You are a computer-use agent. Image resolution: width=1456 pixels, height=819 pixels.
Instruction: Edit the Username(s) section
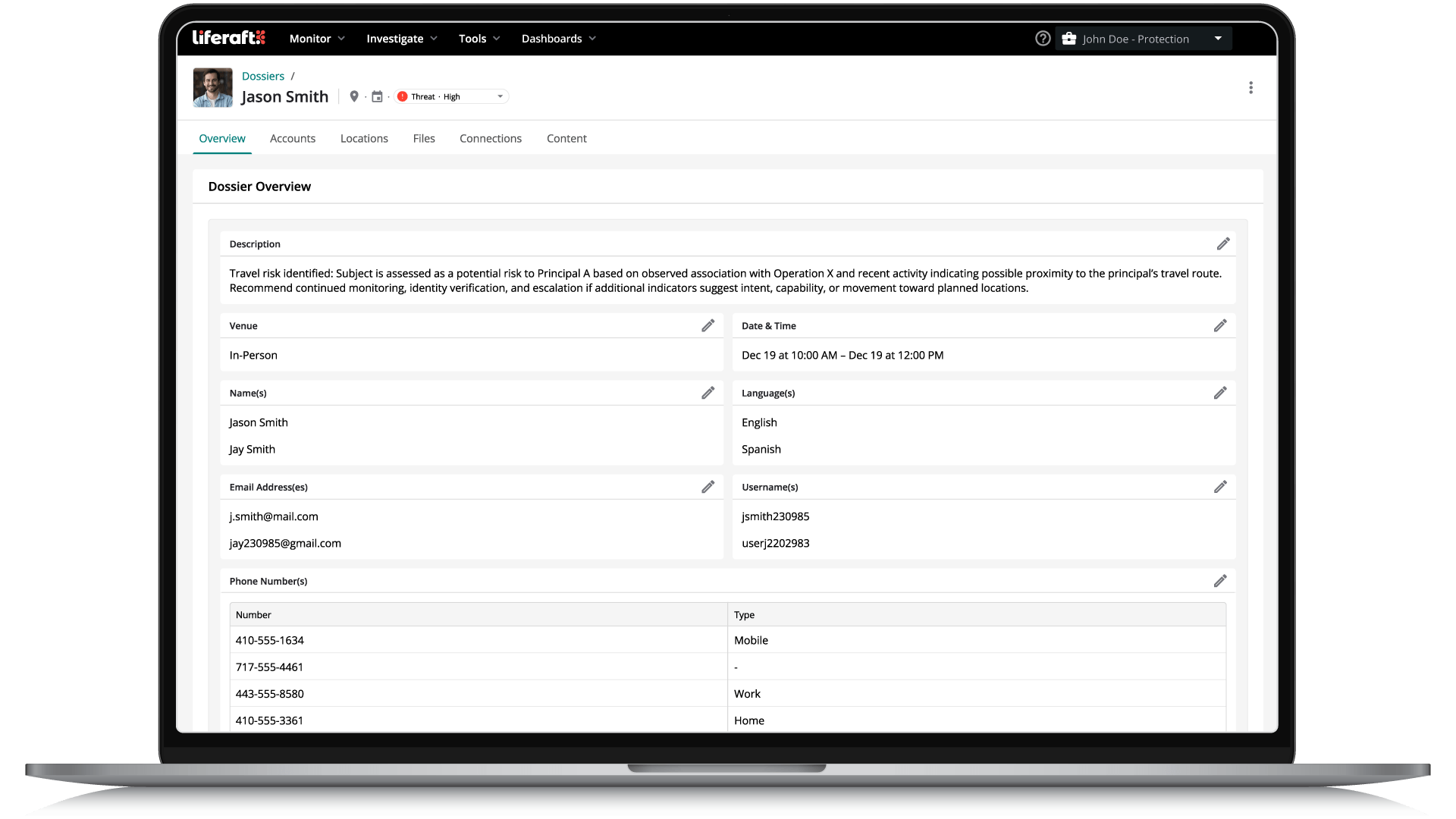[1220, 487]
